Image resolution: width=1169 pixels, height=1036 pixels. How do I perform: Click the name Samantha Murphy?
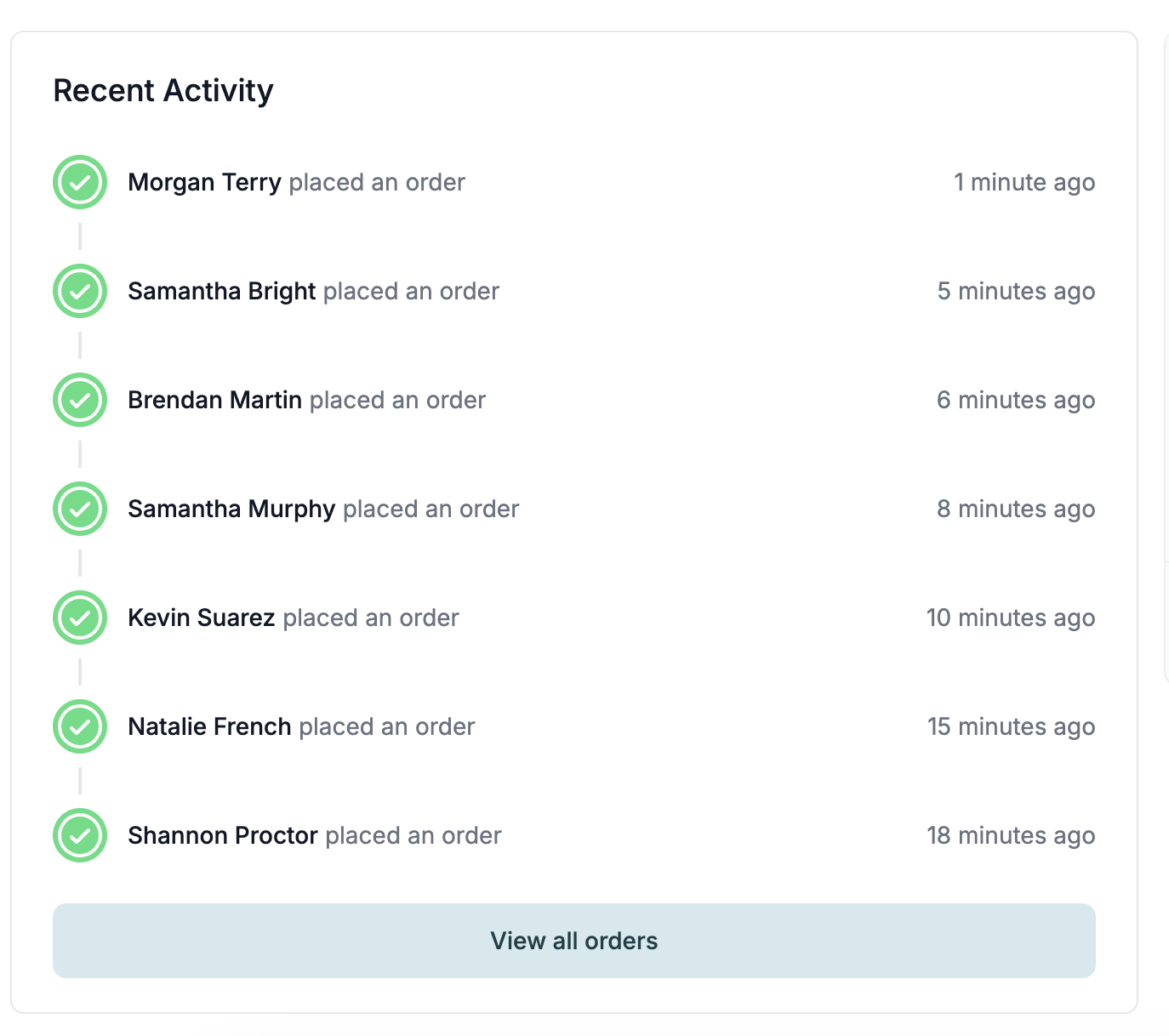[x=231, y=509]
